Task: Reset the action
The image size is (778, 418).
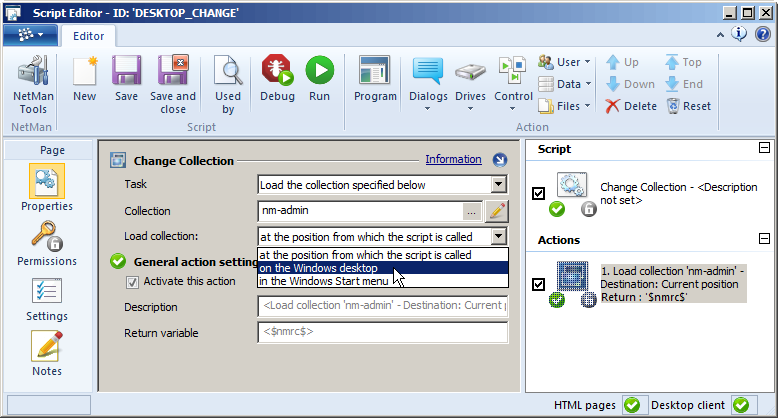Action: pos(689,106)
